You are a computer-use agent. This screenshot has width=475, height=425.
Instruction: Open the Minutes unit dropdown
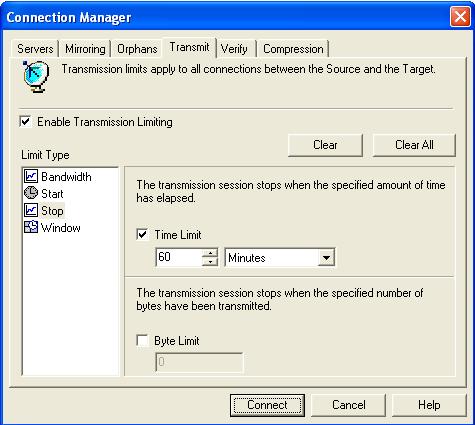tap(326, 257)
